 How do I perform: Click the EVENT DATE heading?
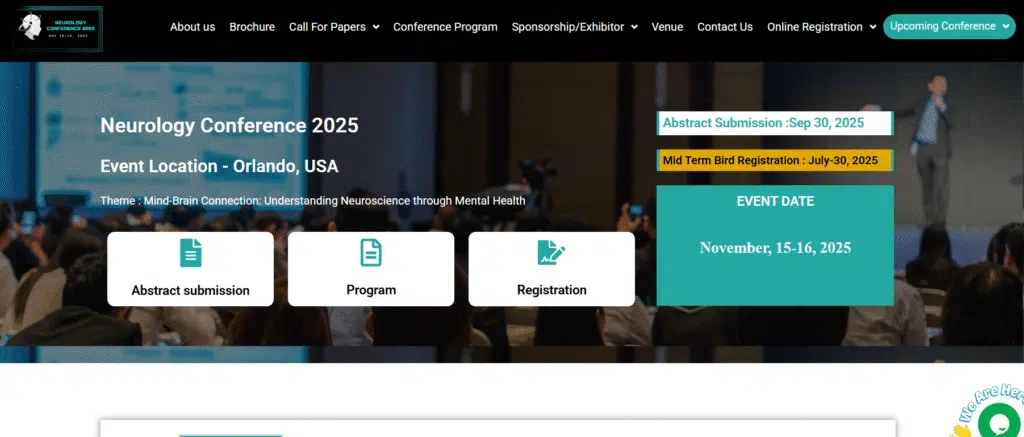[x=775, y=201]
